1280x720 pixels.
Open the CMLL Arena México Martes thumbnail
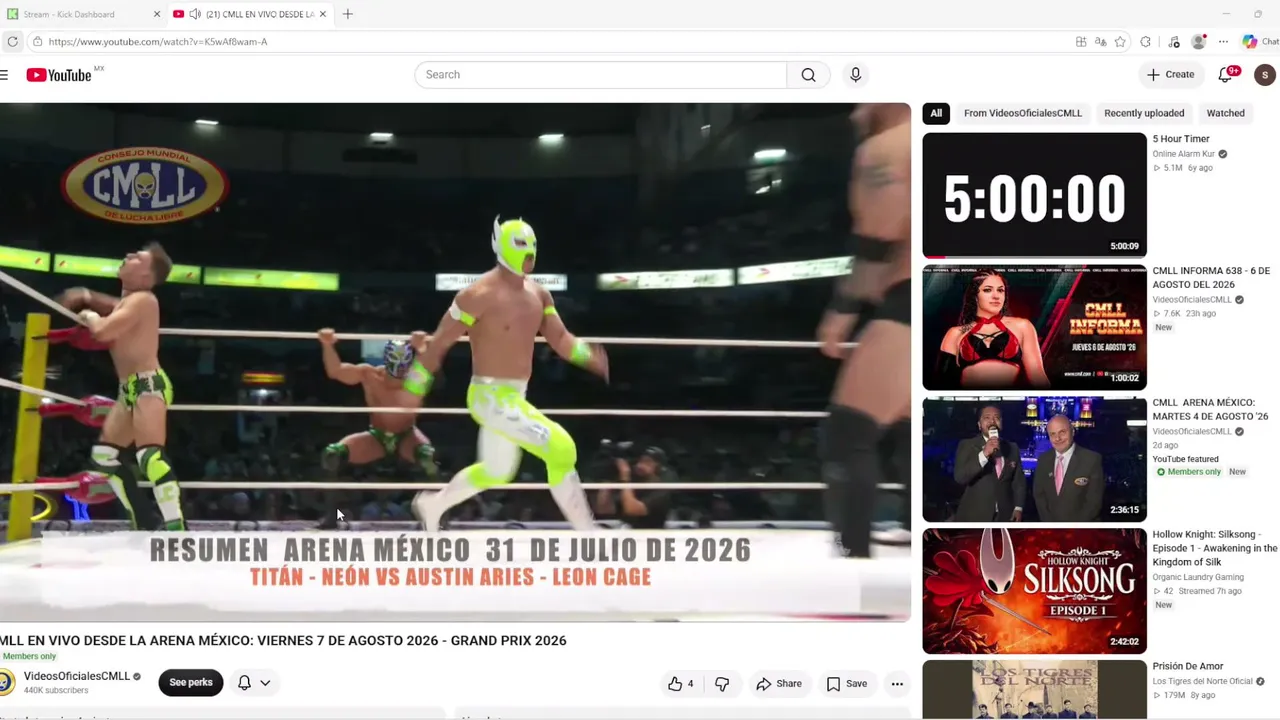click(1034, 459)
